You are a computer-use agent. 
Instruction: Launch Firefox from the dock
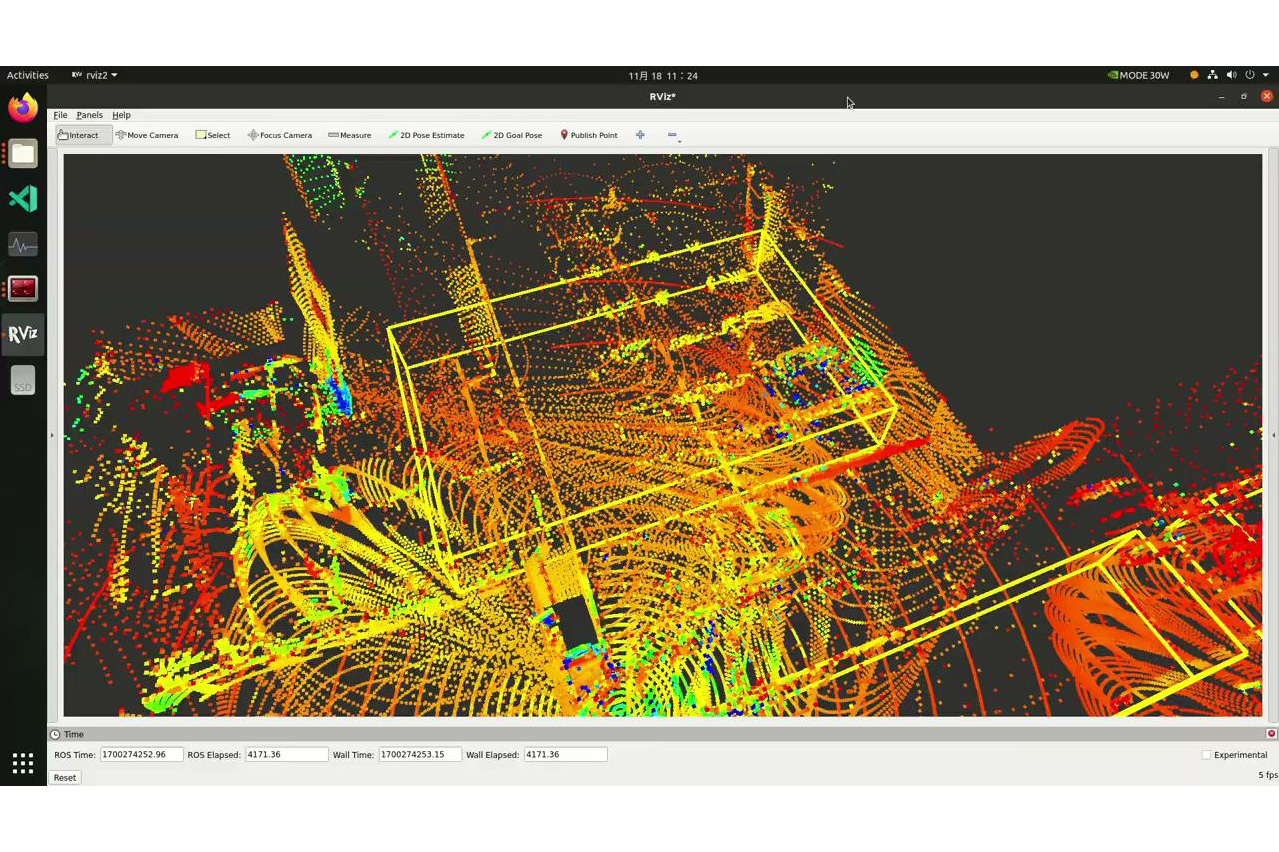[23, 108]
